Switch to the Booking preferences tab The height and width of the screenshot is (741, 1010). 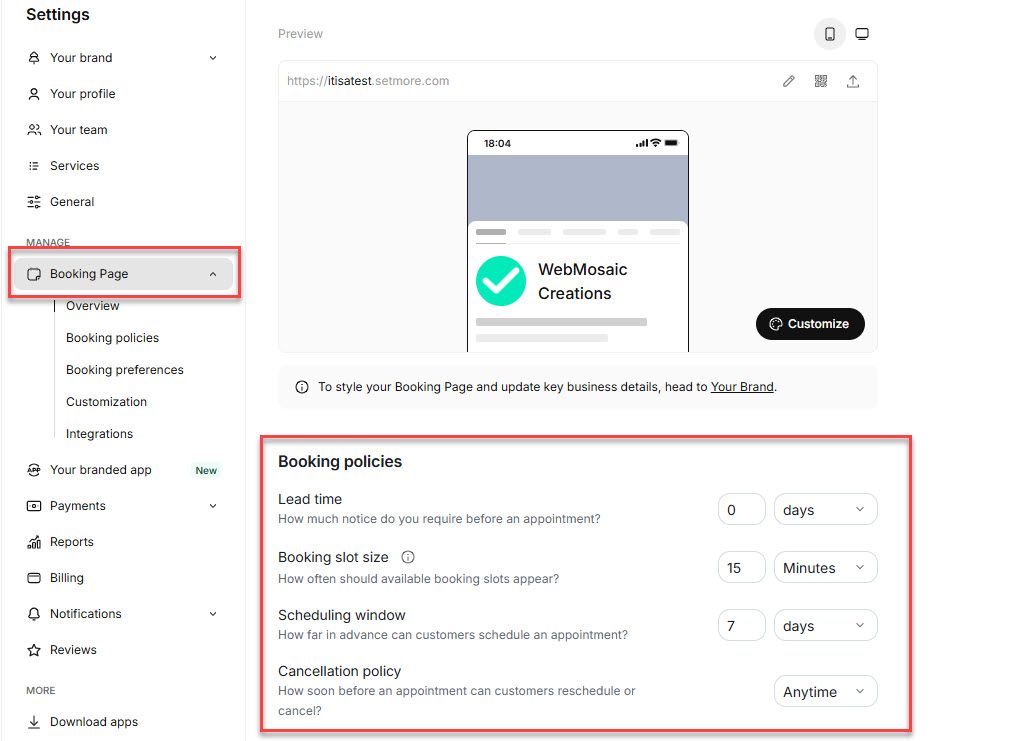click(x=124, y=369)
